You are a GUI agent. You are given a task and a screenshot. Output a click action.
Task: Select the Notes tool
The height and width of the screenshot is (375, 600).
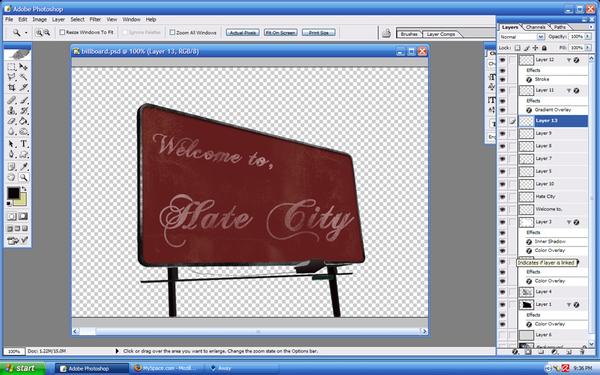click(x=11, y=167)
